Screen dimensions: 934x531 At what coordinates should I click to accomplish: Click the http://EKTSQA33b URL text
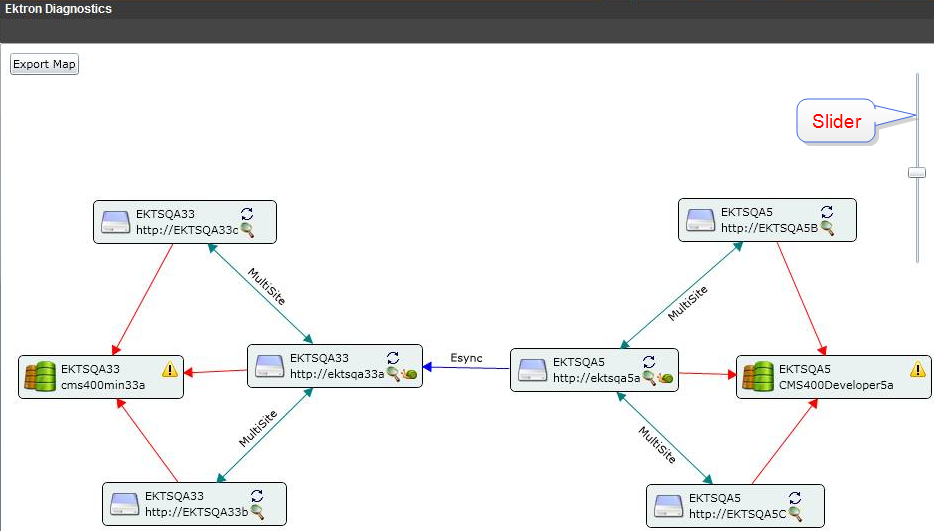click(x=197, y=512)
